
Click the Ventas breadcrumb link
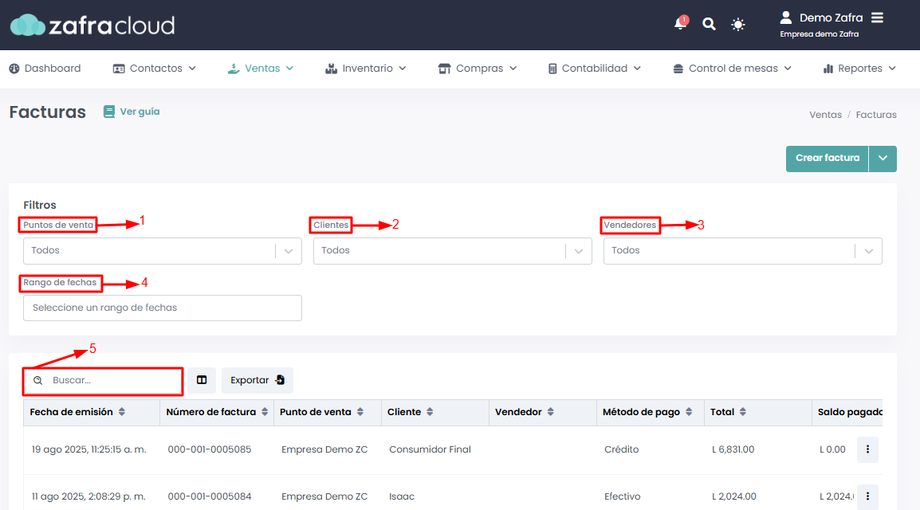tap(826, 114)
